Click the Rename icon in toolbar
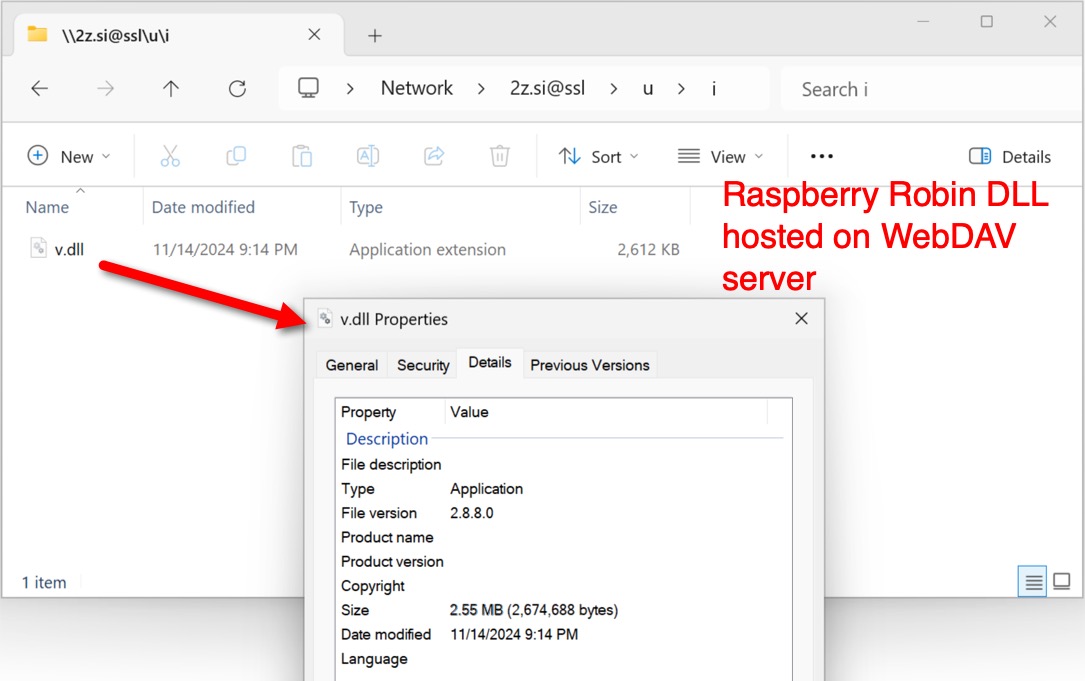This screenshot has height=681, width=1085. tap(367, 156)
